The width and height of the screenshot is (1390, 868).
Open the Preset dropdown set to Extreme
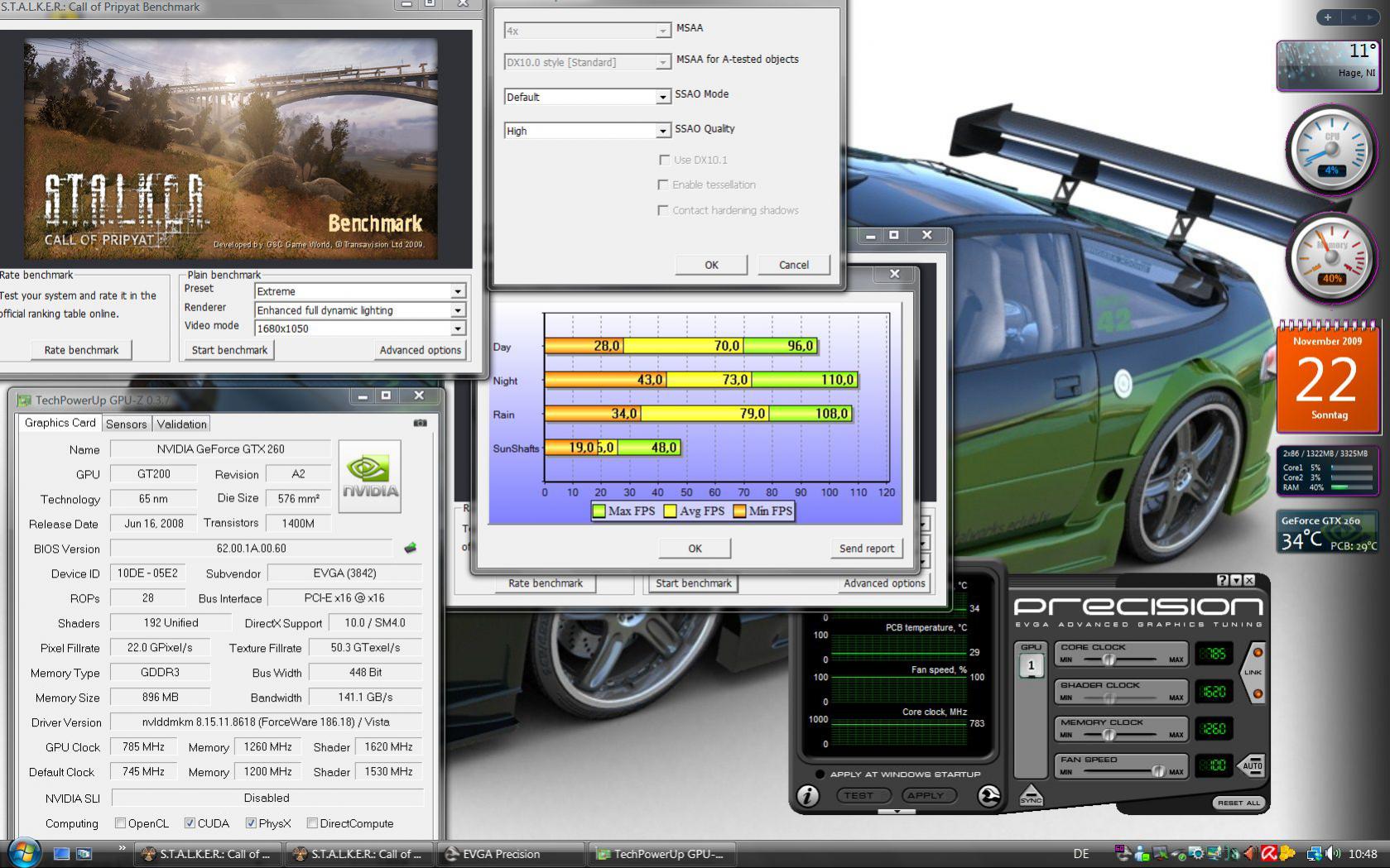(360, 291)
